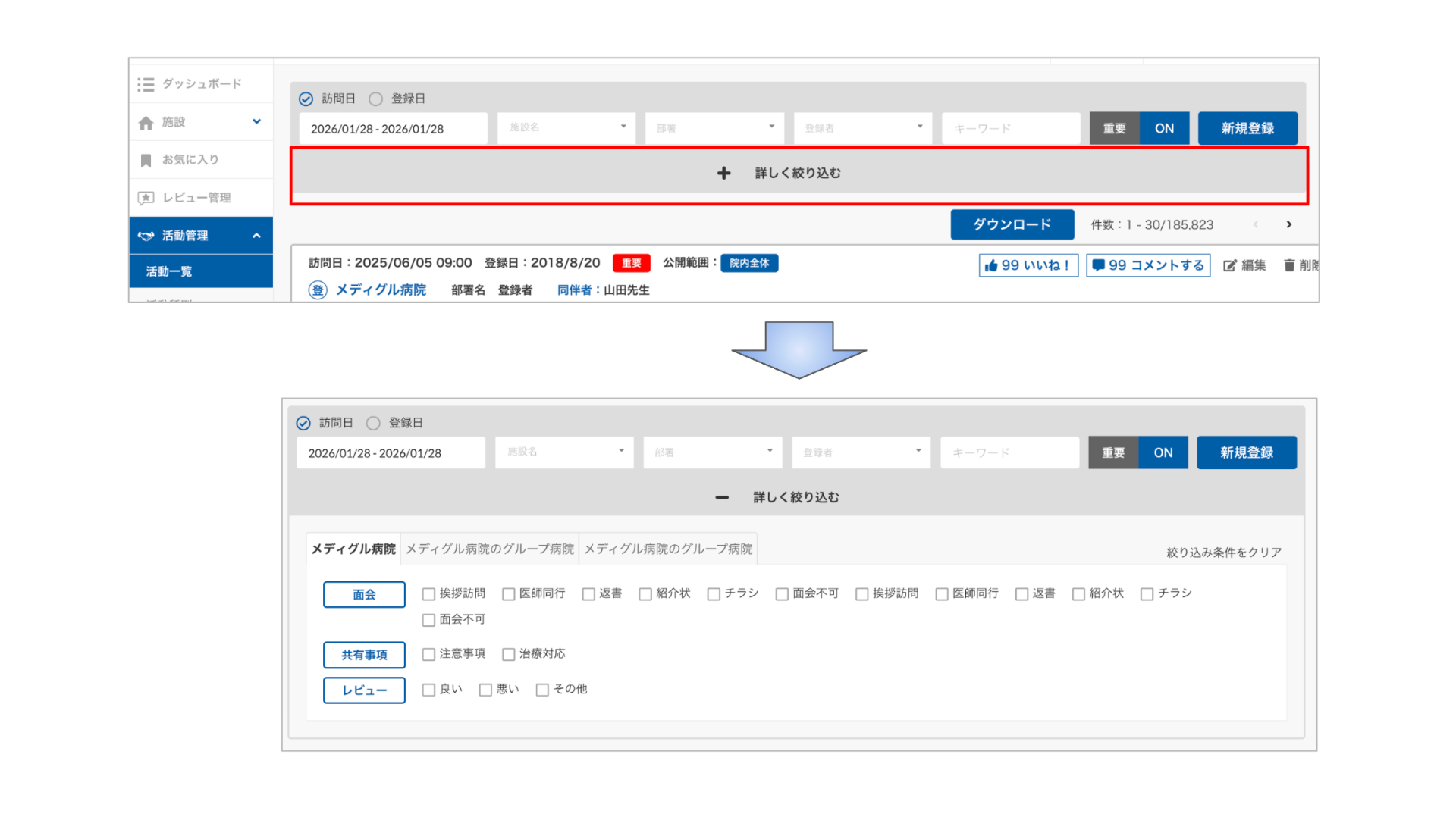
Task: Enable the 治療対応 checkbox in 共有事項
Action: point(508,654)
